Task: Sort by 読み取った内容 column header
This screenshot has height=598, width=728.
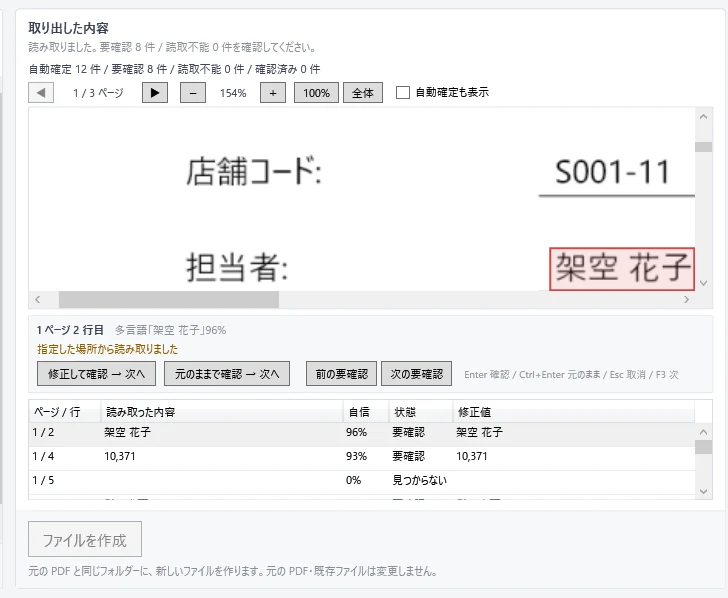Action: (x=222, y=412)
